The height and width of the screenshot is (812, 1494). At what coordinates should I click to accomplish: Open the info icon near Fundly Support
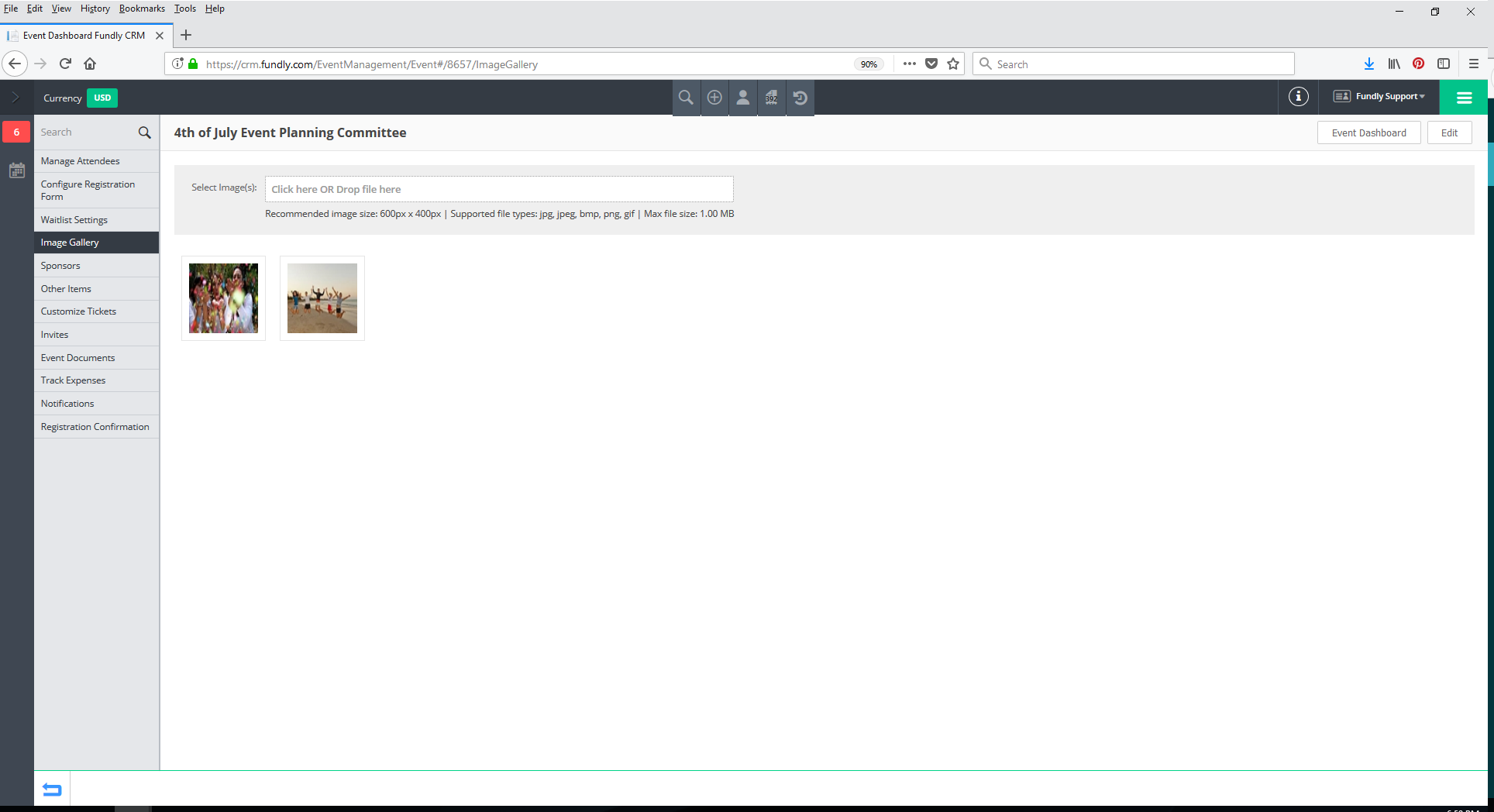point(1299,97)
